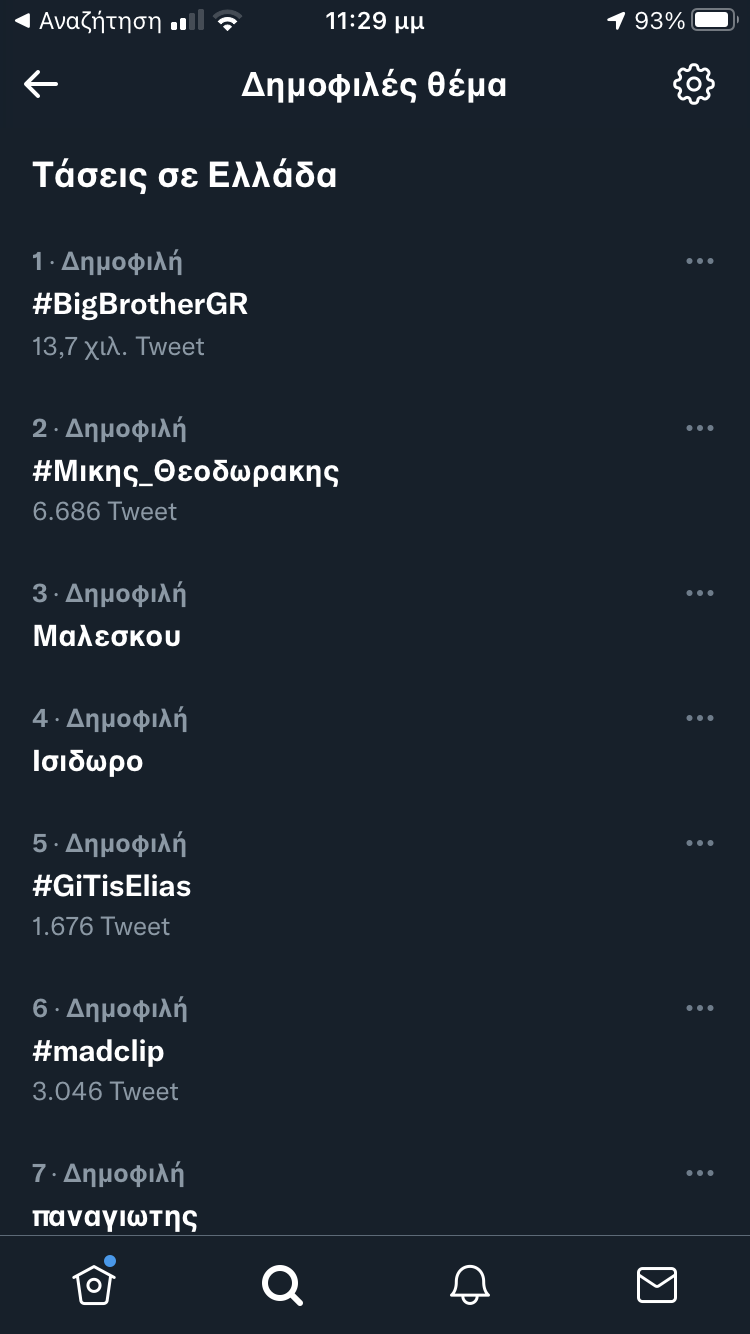
Task: Open the #Μικης_Θεοδωρακης trending hashtag
Action: 186,471
